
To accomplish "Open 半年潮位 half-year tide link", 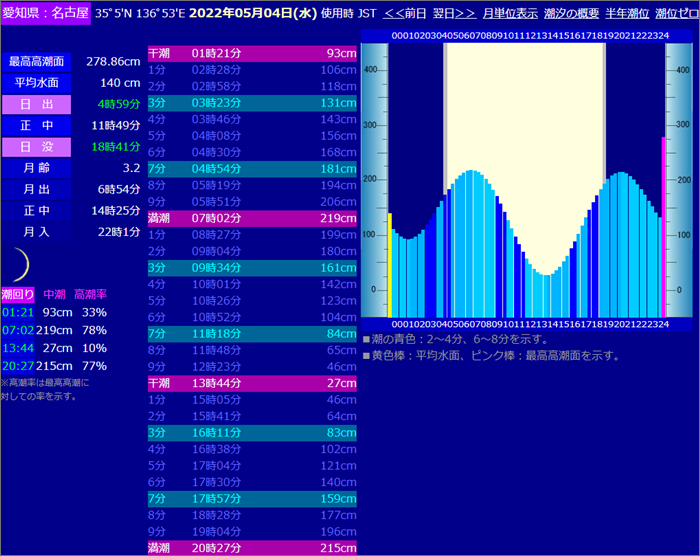I will point(627,13).
